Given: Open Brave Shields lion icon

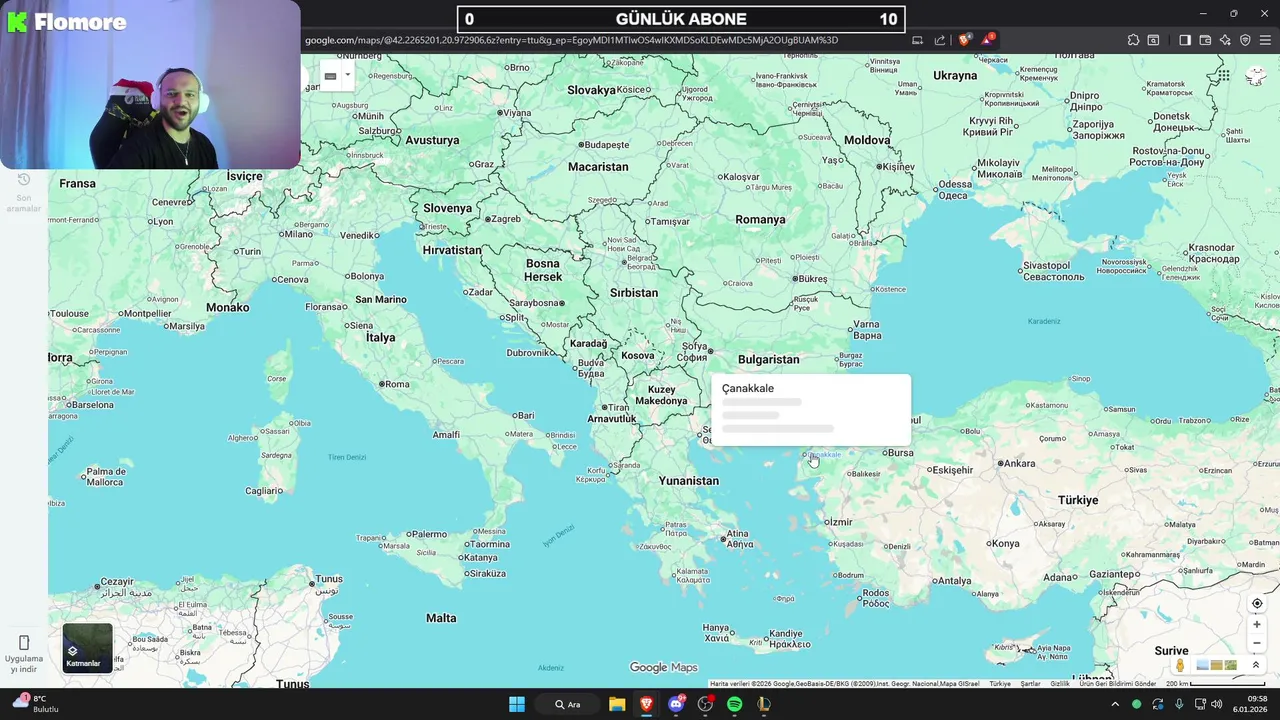Looking at the screenshot, I should coord(964,40).
